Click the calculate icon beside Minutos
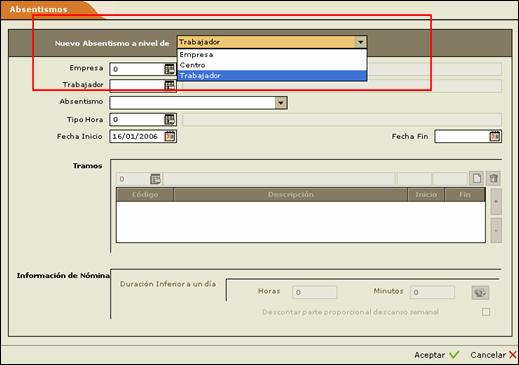 coord(480,293)
